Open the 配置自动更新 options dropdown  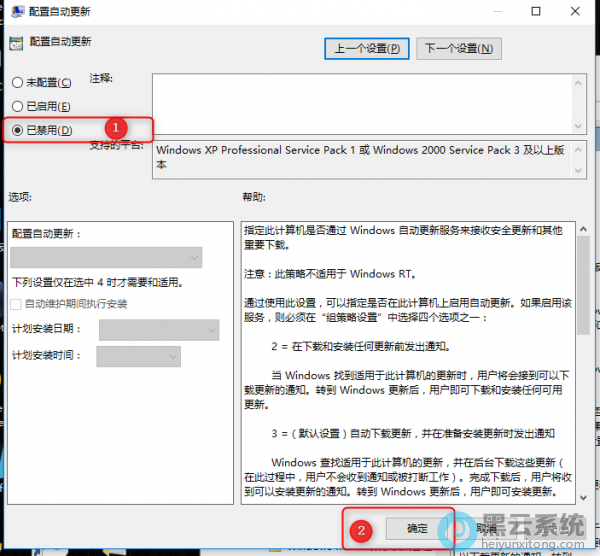point(106,258)
